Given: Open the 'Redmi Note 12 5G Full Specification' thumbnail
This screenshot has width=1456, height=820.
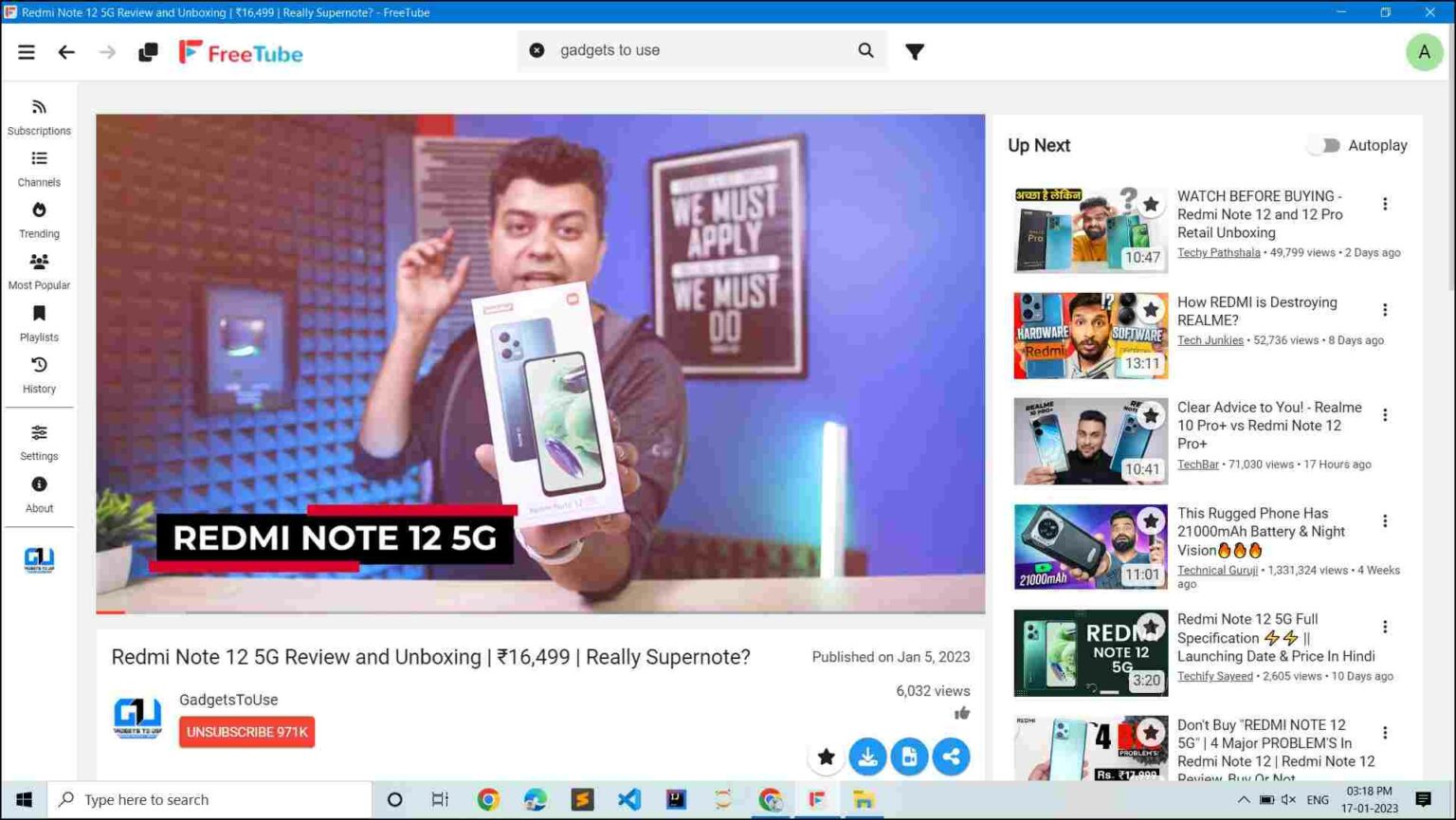Looking at the screenshot, I should 1090,653.
